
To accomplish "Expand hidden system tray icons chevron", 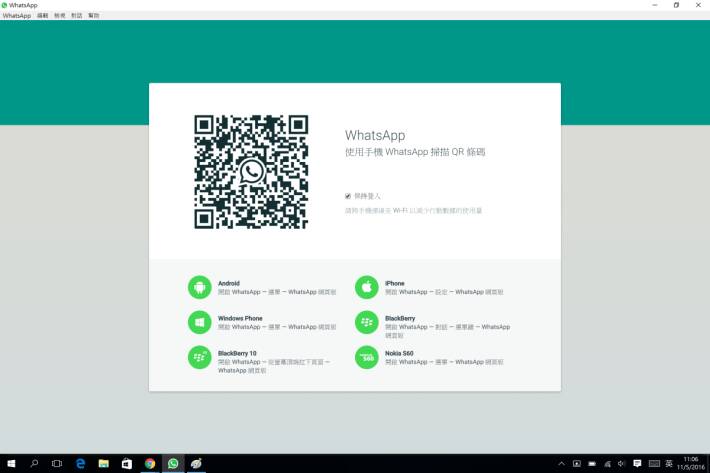I will 561,463.
